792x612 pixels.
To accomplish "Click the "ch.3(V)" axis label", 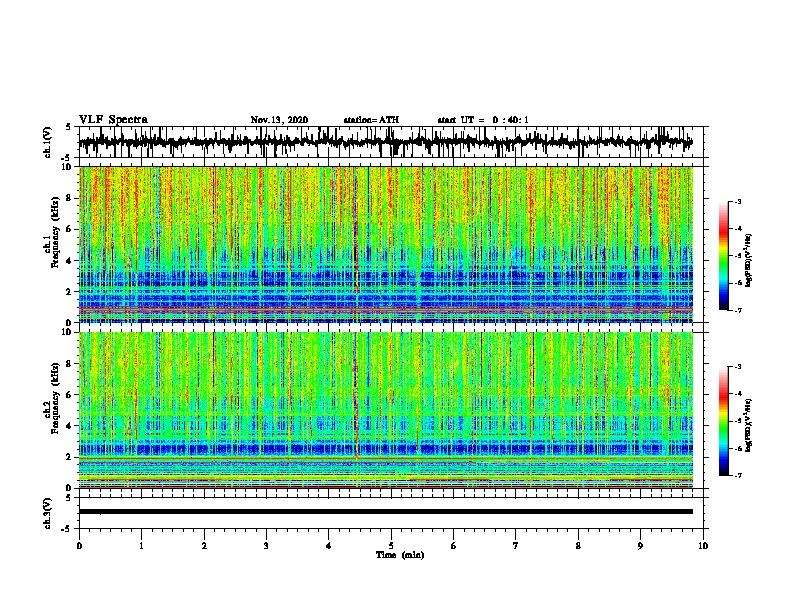I will 48,513.
